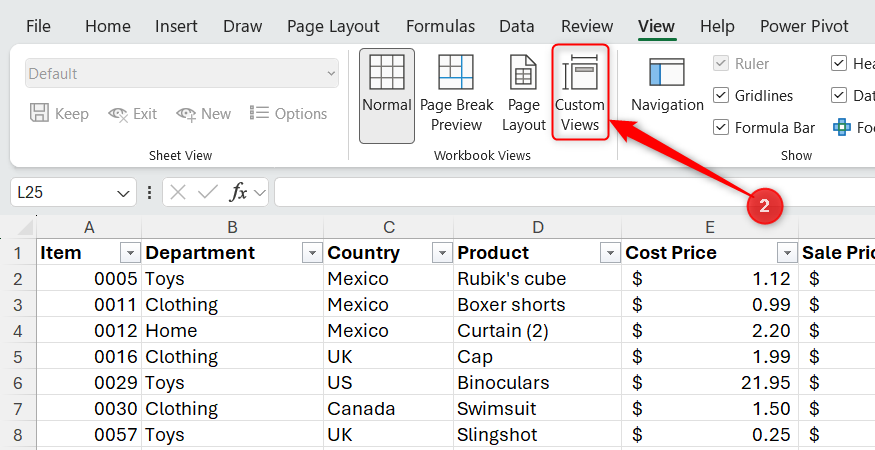Open the Navigation pane

tap(667, 85)
